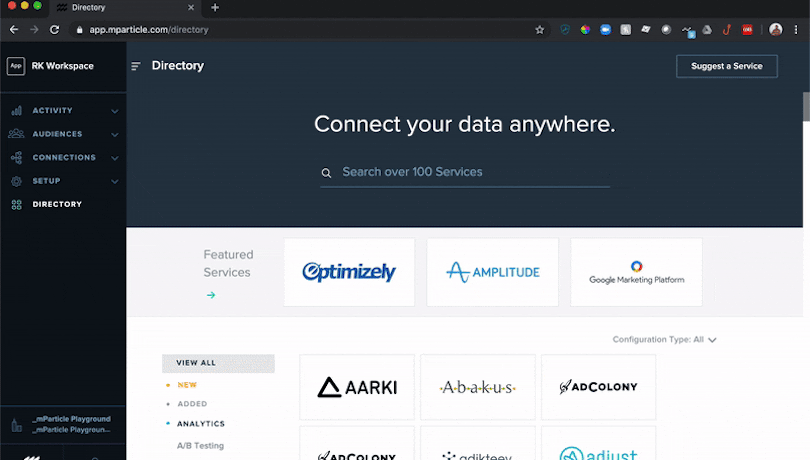Expand the Audiences menu chevron
The image size is (810, 460).
(x=115, y=134)
